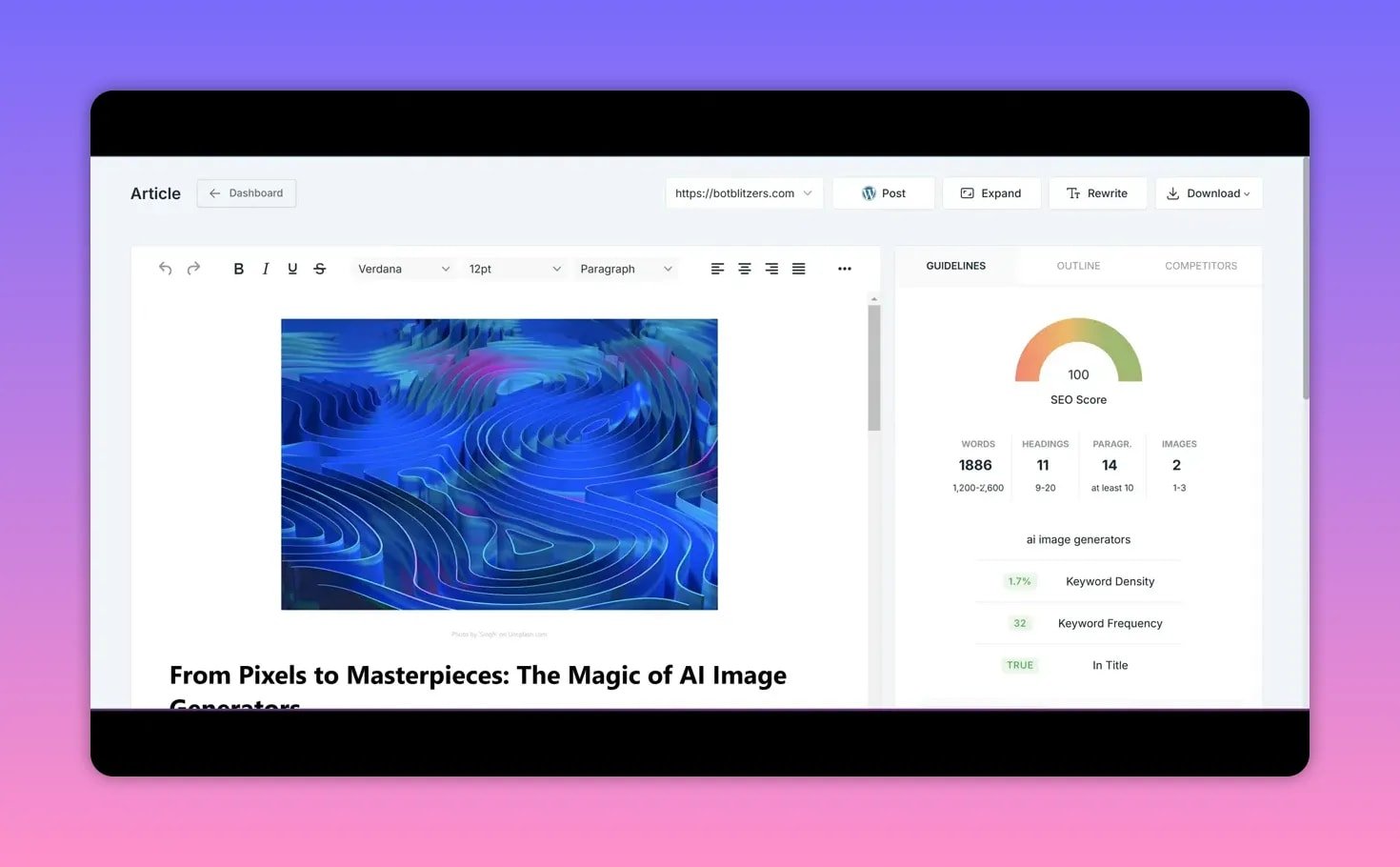Screen dimensions: 1400x867
Task: Open the botblitzers.com site selector
Action: [x=743, y=193]
